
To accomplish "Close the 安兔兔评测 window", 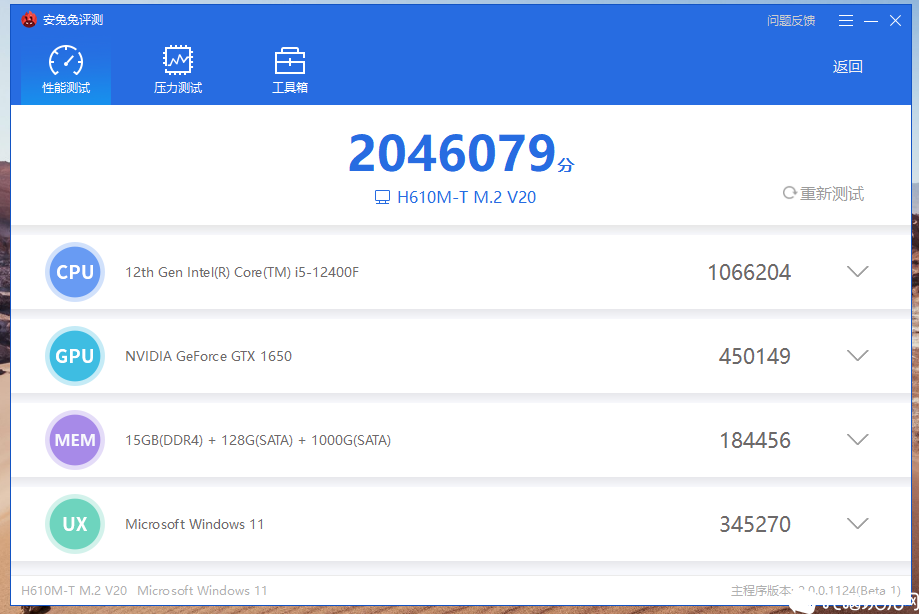I will pyautogui.click(x=896, y=21).
